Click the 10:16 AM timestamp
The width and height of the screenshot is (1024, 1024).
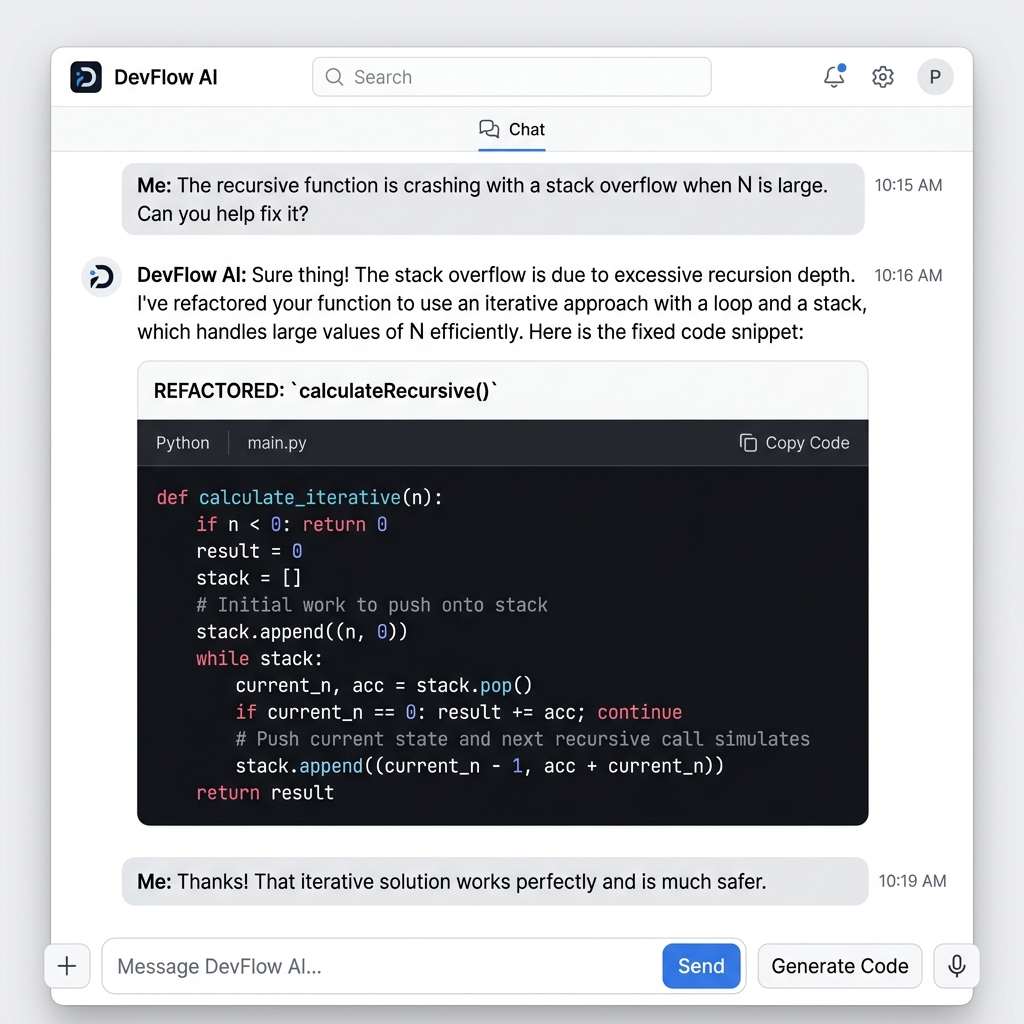coord(908,276)
